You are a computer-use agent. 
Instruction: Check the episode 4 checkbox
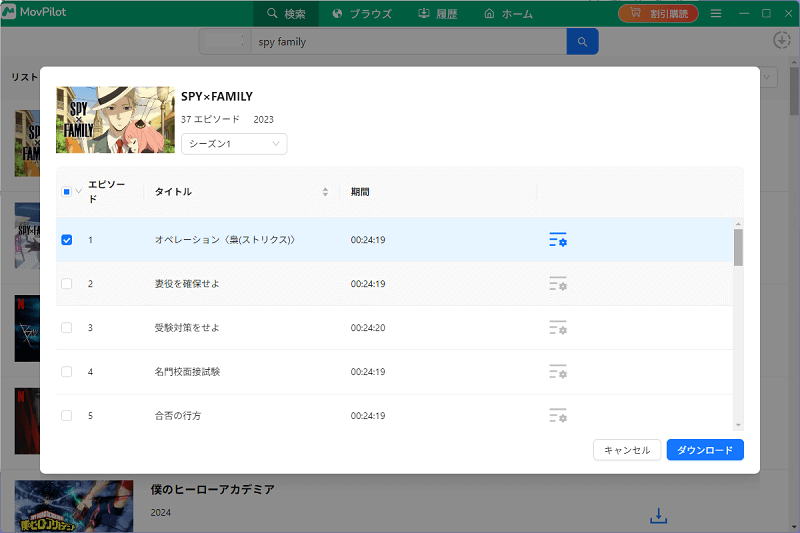point(66,371)
